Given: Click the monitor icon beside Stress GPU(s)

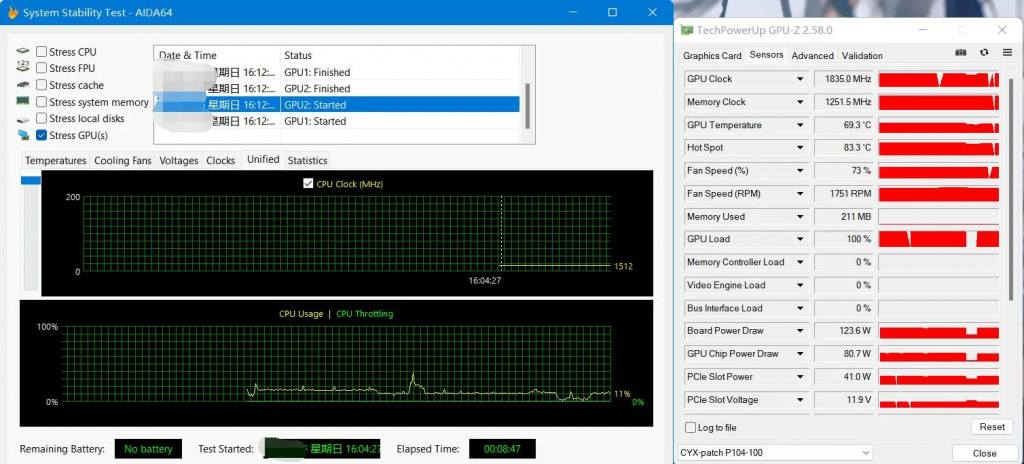Looking at the screenshot, I should coord(24,135).
